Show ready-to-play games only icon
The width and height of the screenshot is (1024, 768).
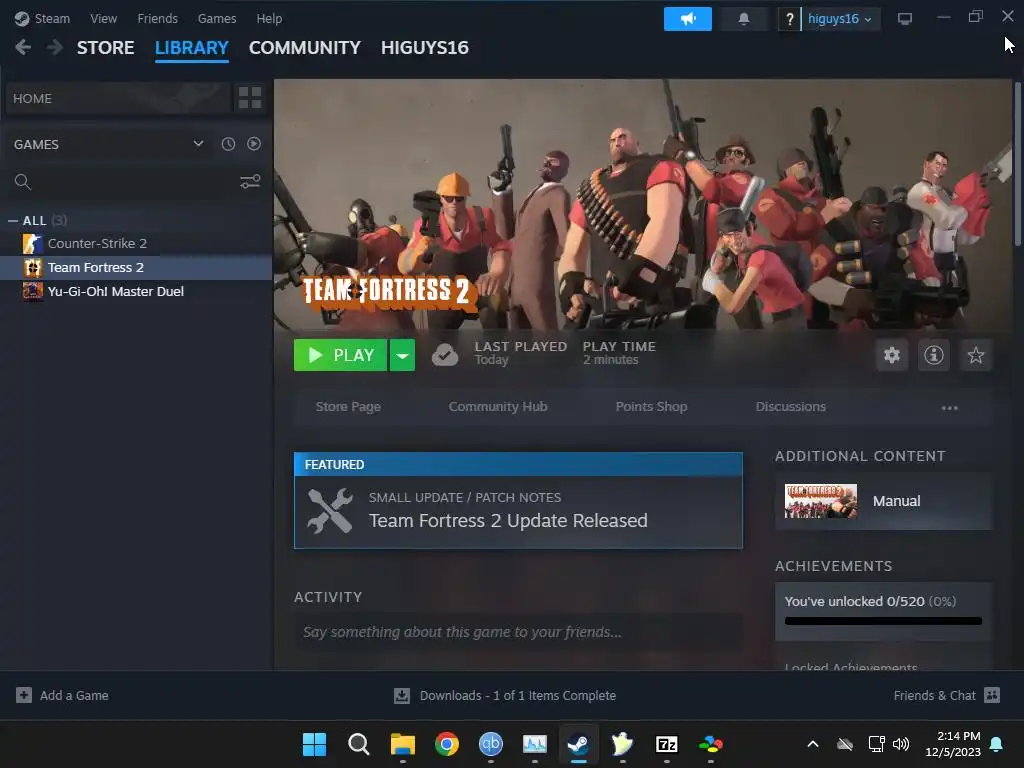(x=254, y=144)
